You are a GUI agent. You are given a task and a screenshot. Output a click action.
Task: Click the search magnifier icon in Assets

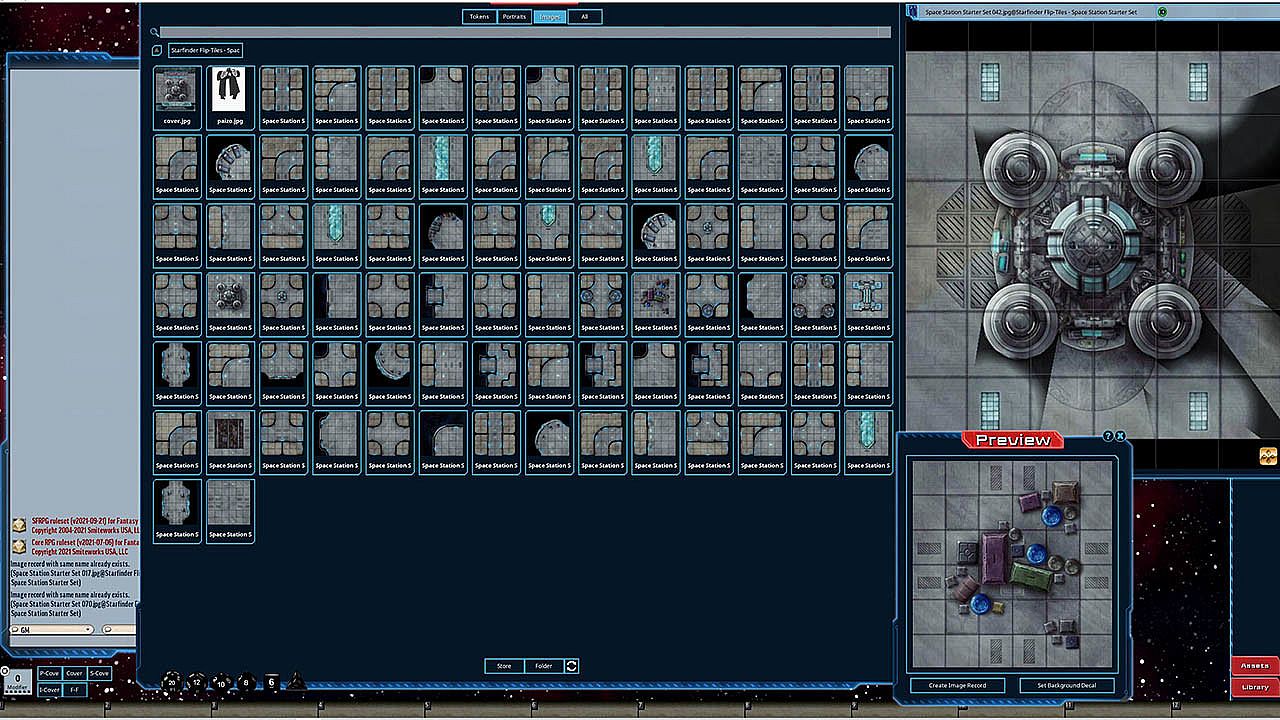tap(155, 32)
